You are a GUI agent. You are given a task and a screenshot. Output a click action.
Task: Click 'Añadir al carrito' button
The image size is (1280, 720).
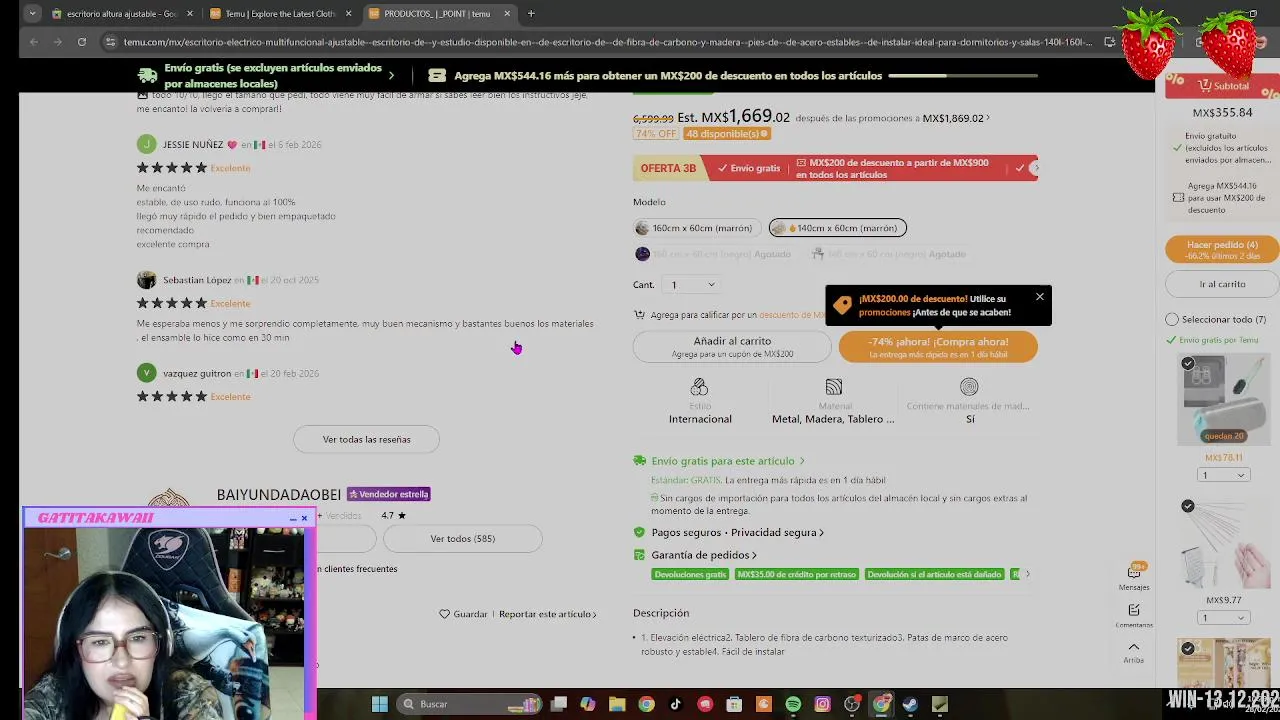732,347
